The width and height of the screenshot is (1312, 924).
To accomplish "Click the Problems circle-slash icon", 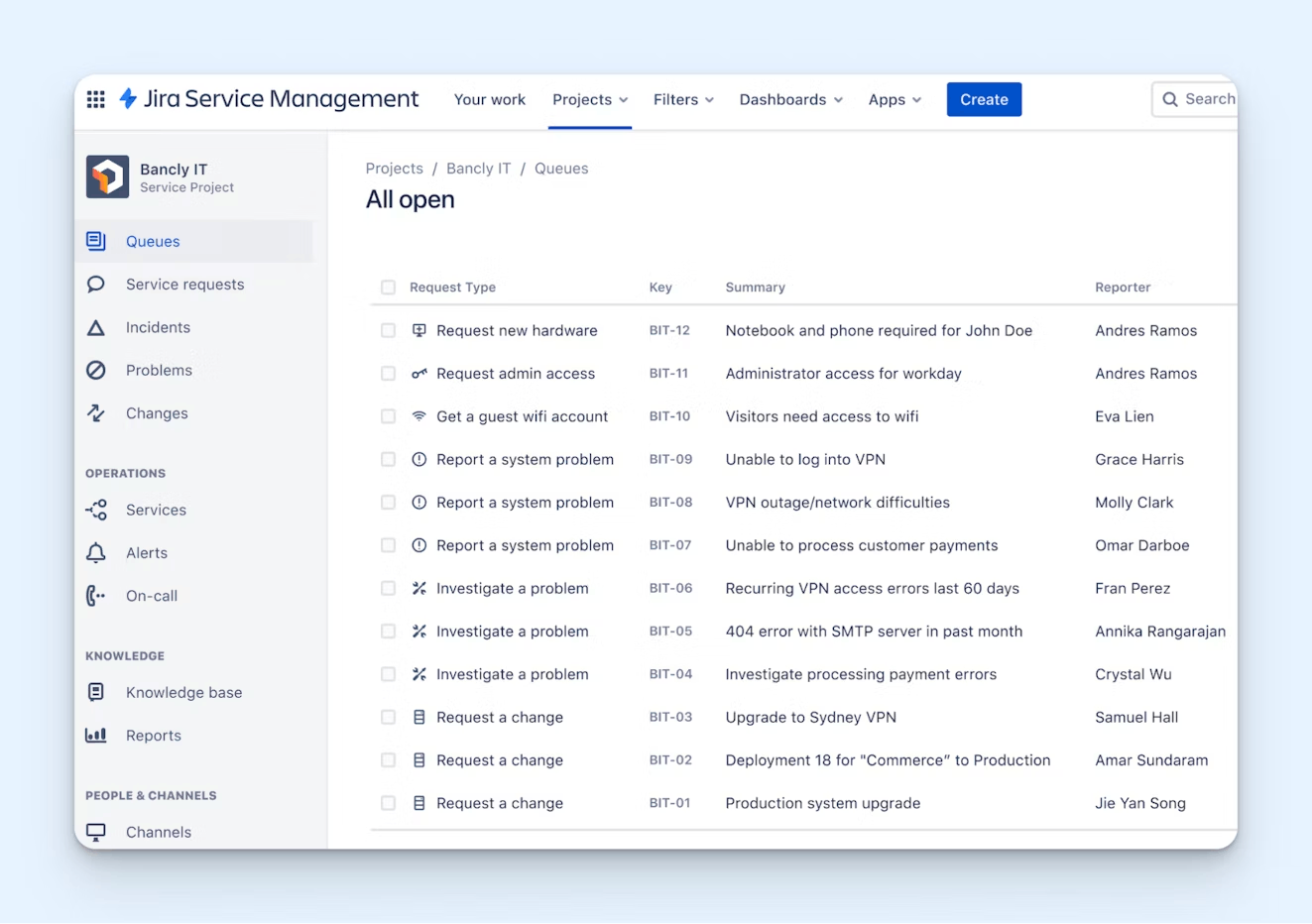I will 96,371.
